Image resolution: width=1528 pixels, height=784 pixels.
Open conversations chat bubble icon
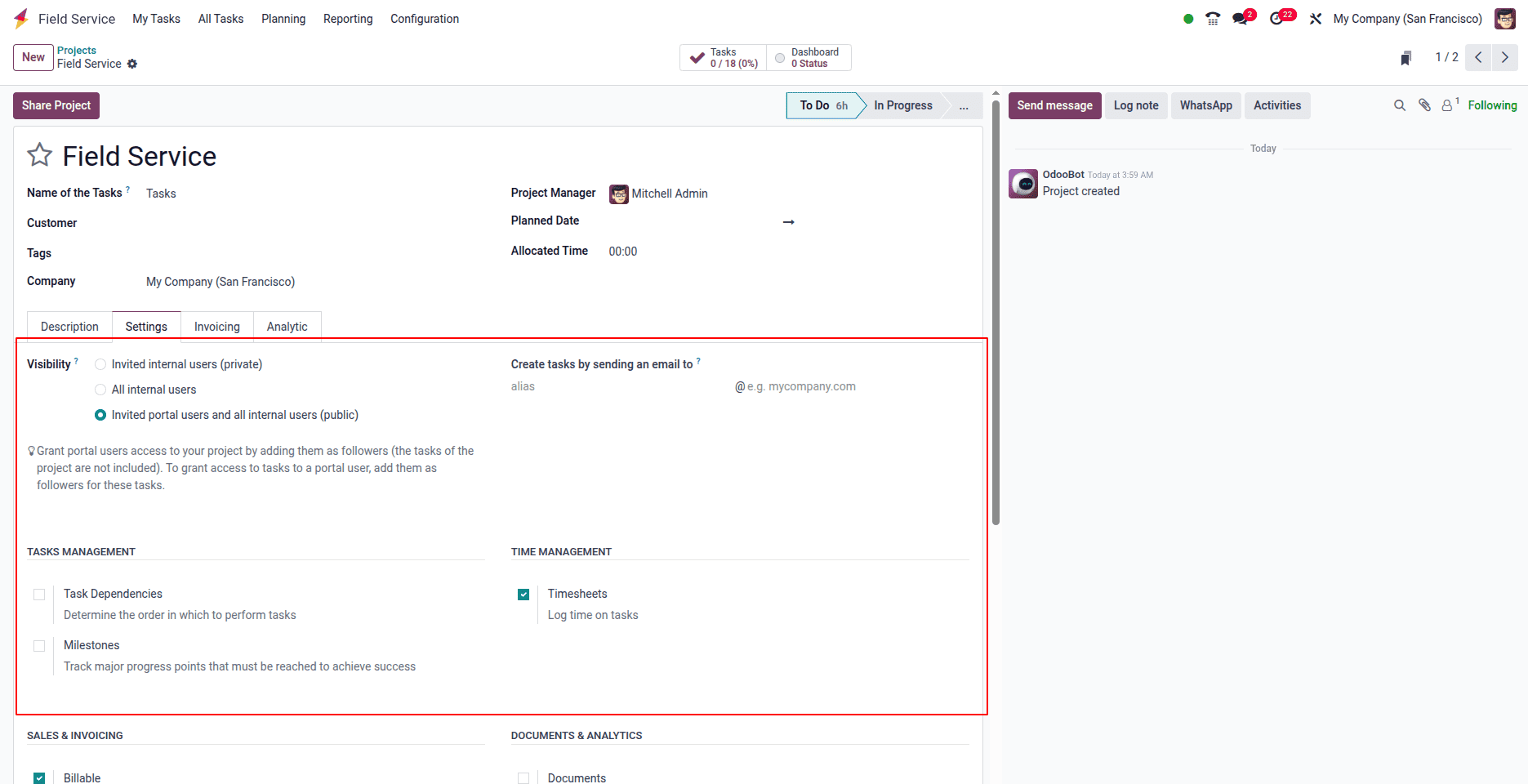[1240, 19]
